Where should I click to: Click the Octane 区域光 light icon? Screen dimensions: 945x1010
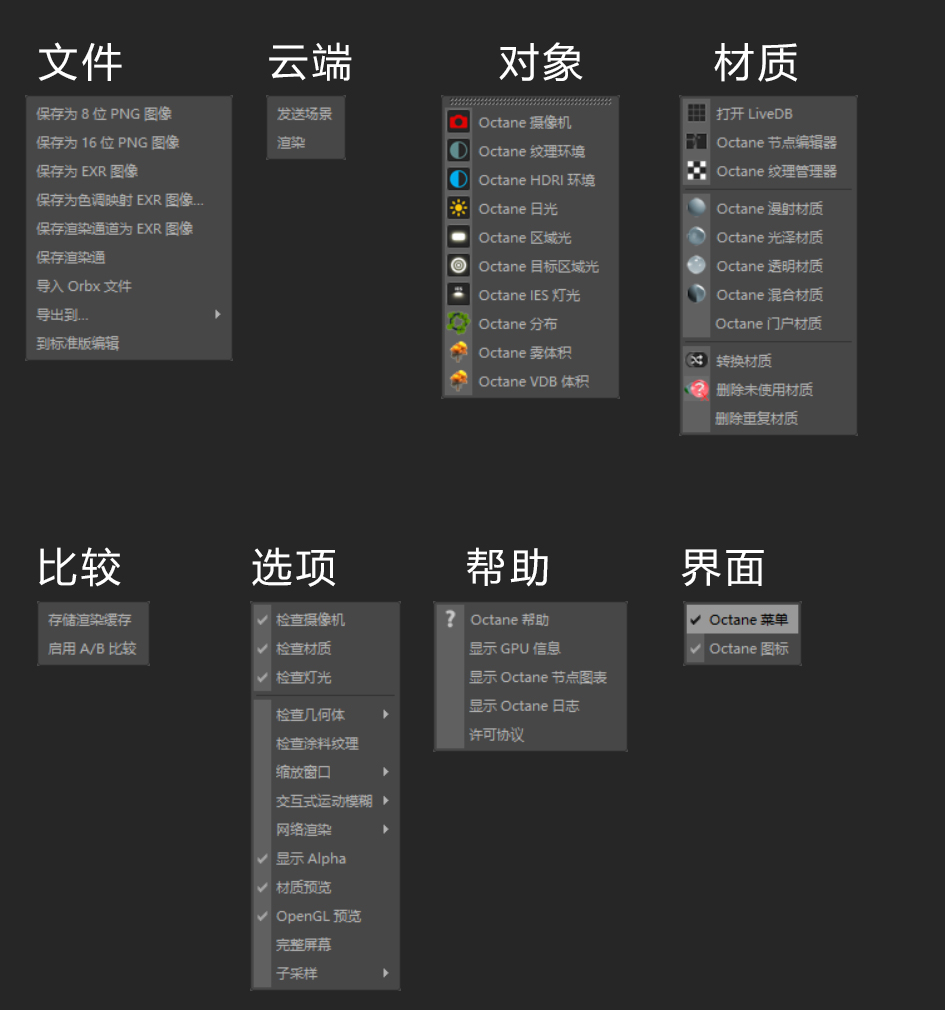coord(459,237)
